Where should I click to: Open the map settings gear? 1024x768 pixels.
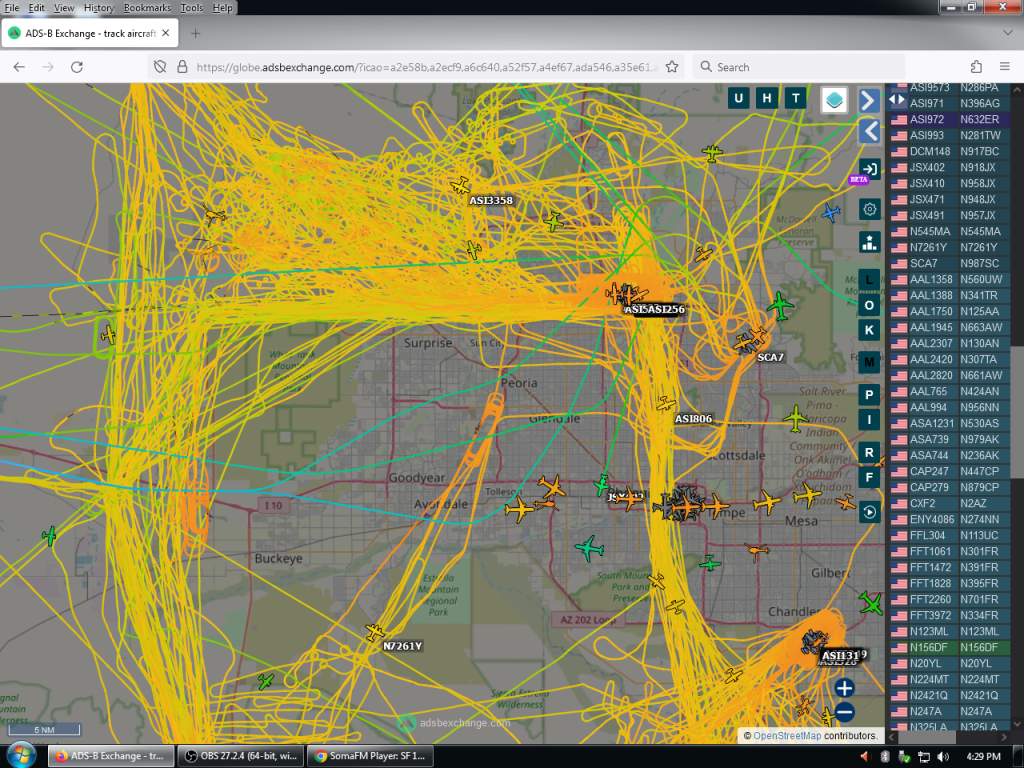(869, 209)
